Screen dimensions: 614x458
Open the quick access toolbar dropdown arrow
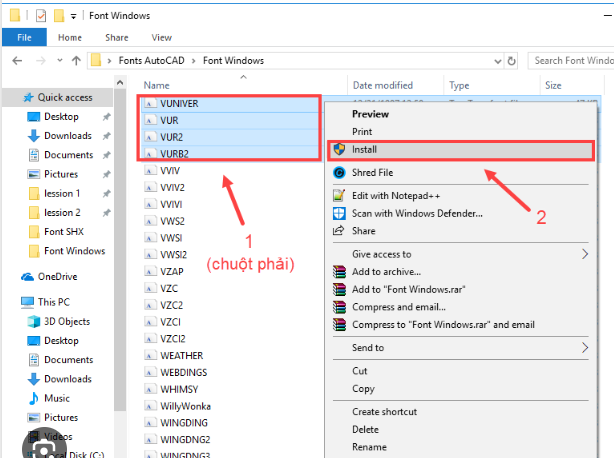coord(74,17)
